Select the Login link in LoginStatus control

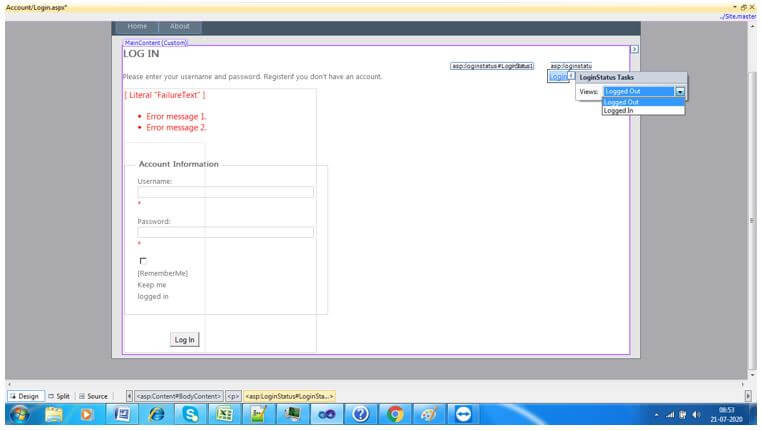(558, 77)
